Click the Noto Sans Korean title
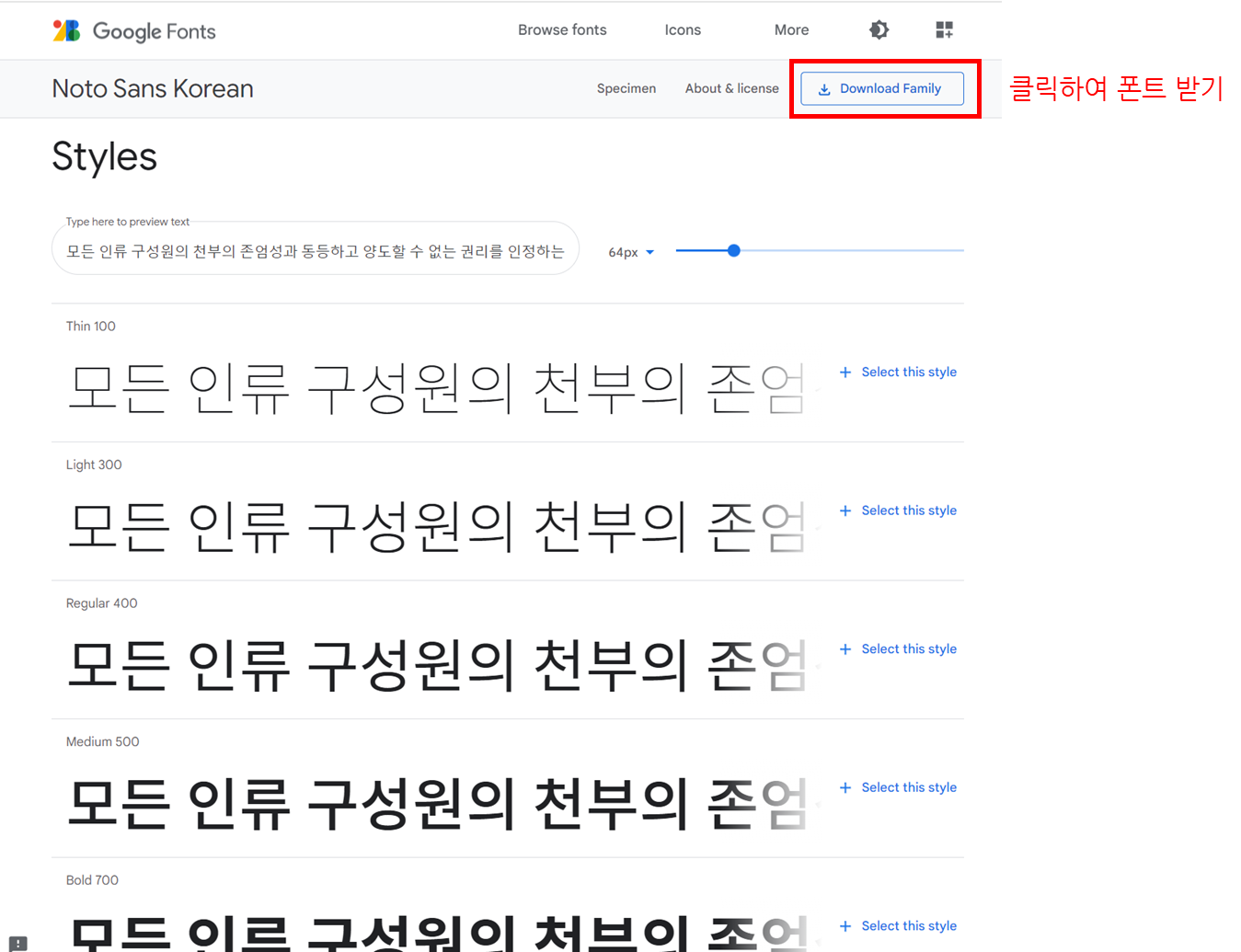This screenshot has height=952, width=1241. point(153,88)
